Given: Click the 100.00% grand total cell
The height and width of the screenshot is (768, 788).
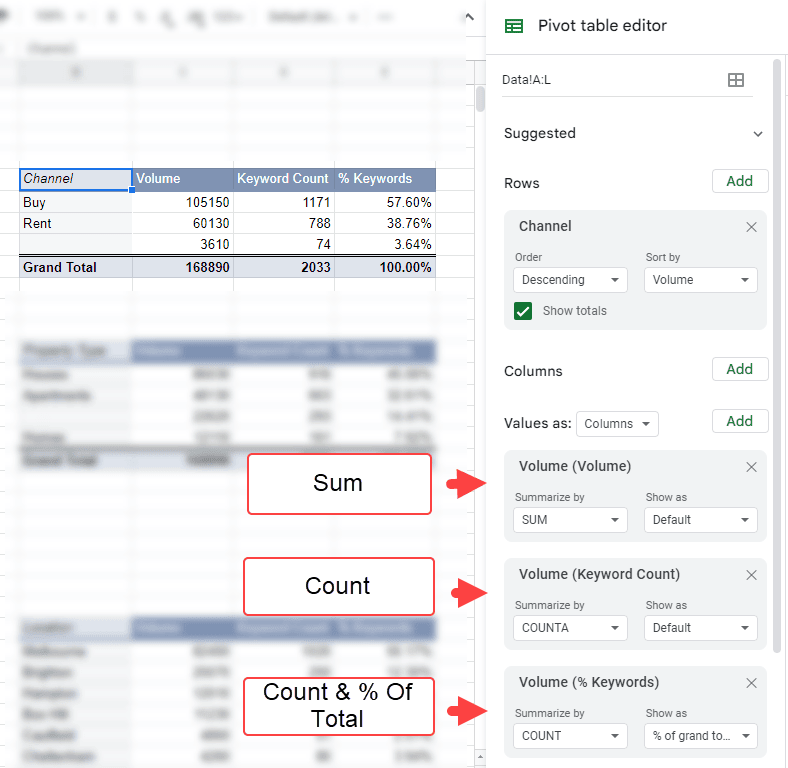Looking at the screenshot, I should (385, 267).
